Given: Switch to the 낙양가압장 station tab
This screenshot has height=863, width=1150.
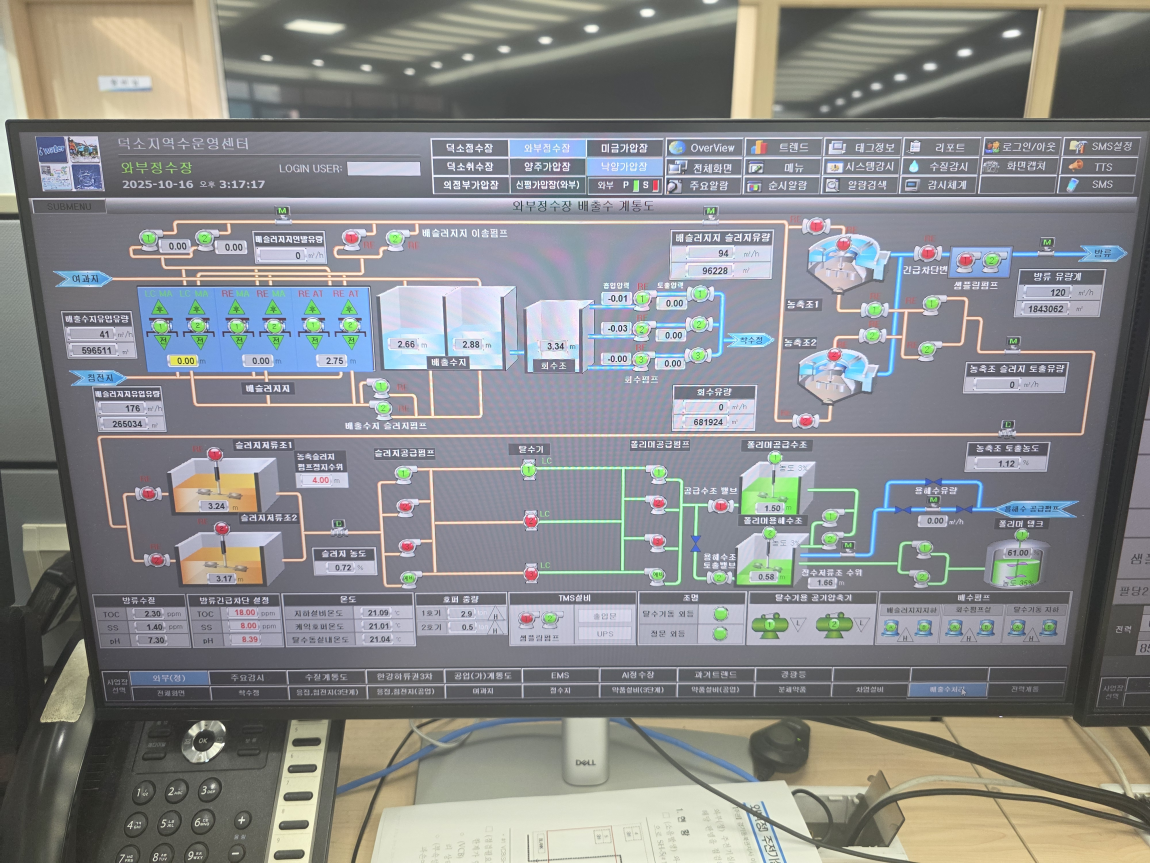Looking at the screenshot, I should tap(624, 167).
